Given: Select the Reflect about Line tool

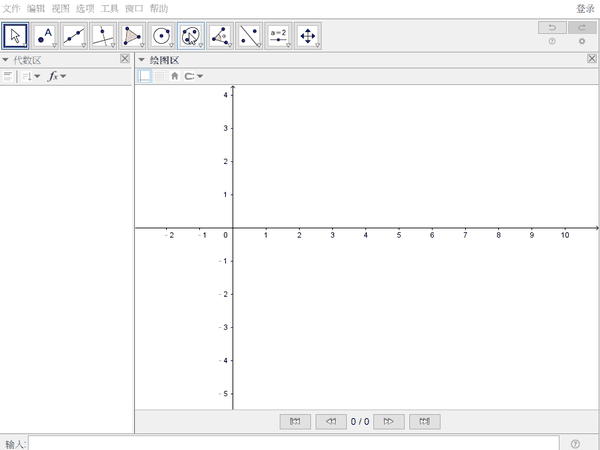Looking at the screenshot, I should pos(249,36).
